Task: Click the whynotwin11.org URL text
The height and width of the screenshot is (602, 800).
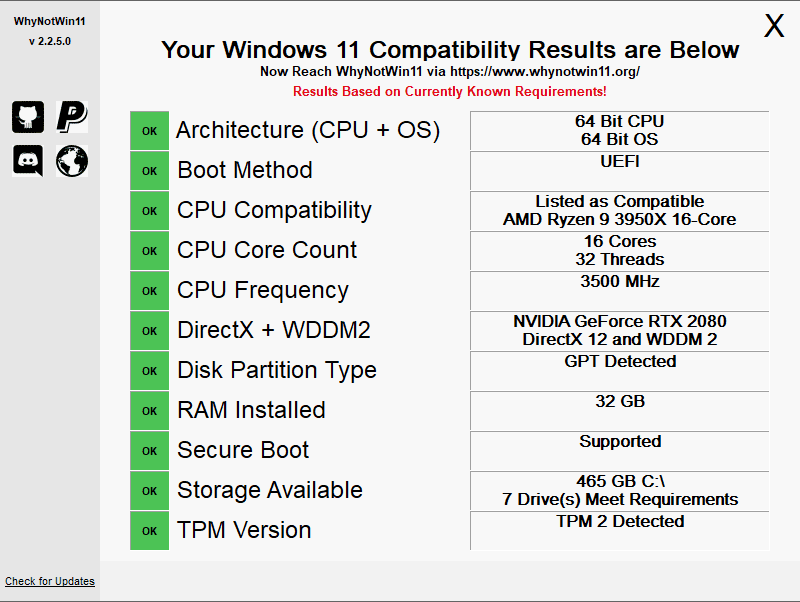Action: pos(544,72)
